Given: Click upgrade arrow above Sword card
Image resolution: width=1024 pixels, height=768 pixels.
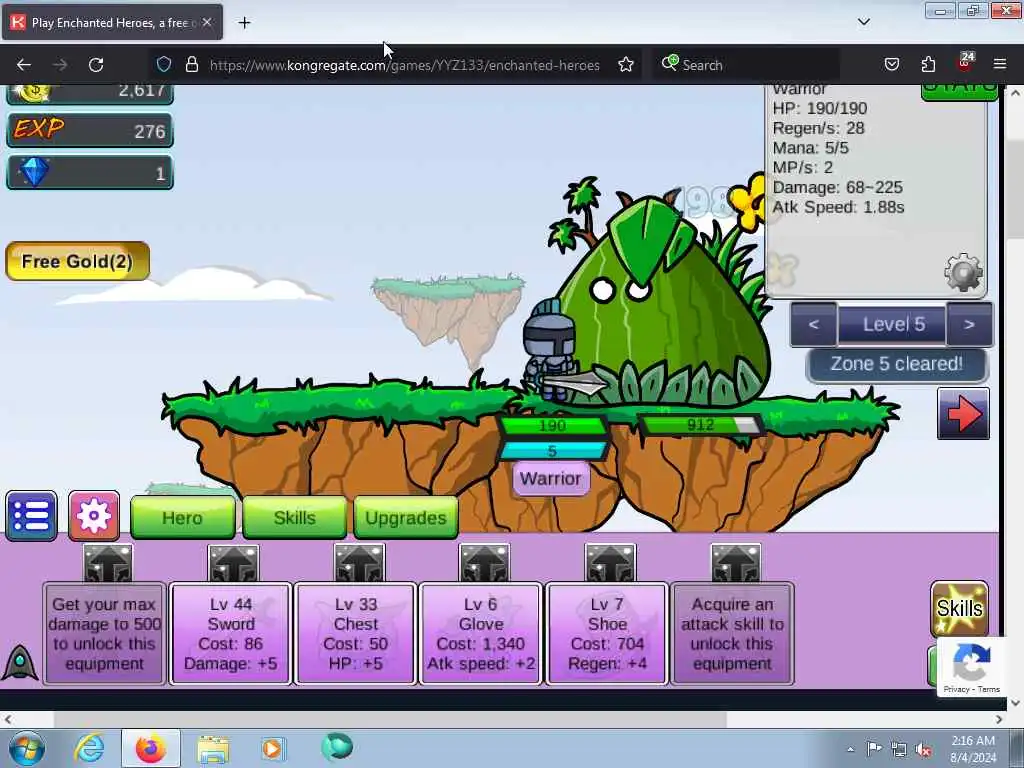Looking at the screenshot, I should [x=233, y=562].
